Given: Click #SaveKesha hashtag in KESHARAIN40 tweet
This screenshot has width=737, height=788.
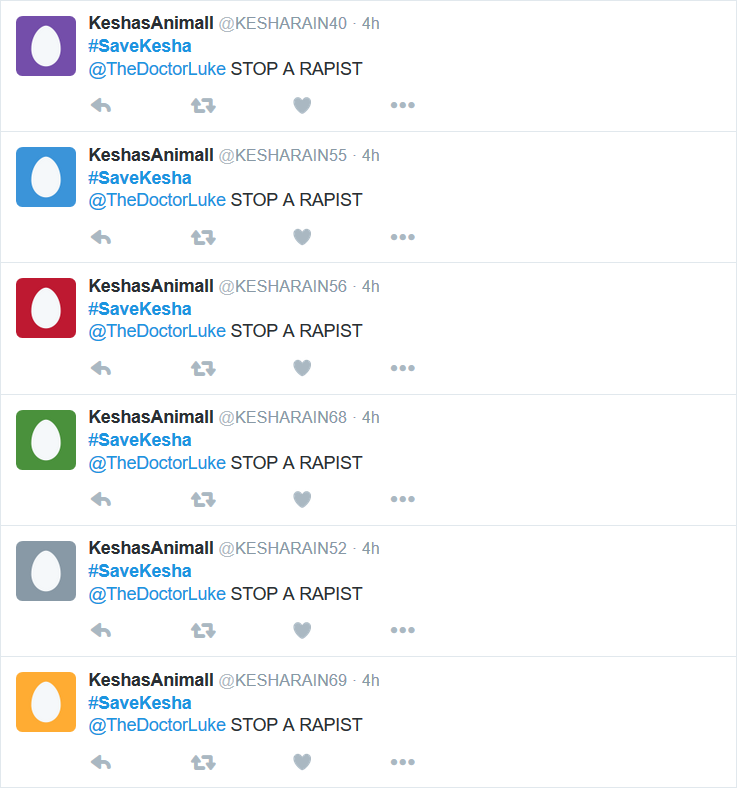Looking at the screenshot, I should coord(140,46).
